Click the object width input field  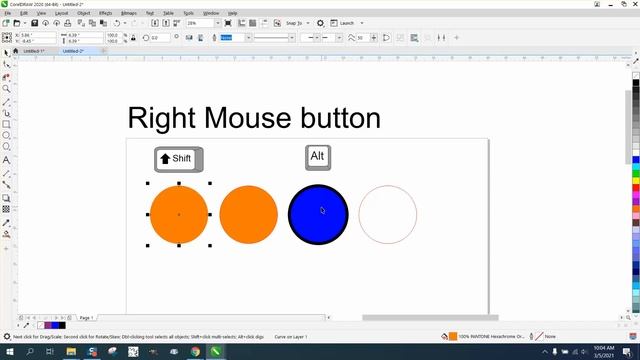pyautogui.click(x=85, y=35)
